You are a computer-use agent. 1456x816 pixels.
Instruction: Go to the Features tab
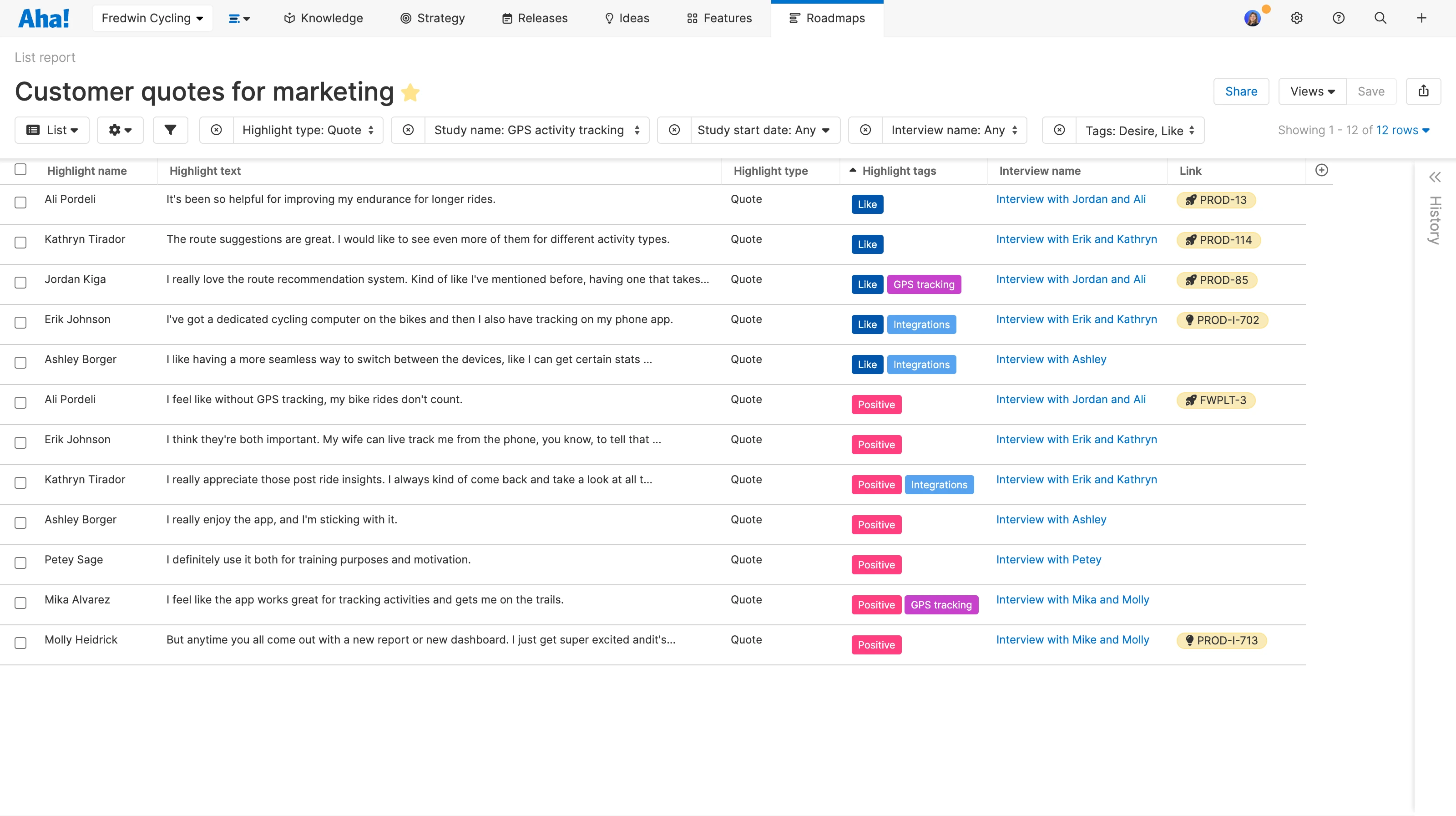[x=719, y=18]
